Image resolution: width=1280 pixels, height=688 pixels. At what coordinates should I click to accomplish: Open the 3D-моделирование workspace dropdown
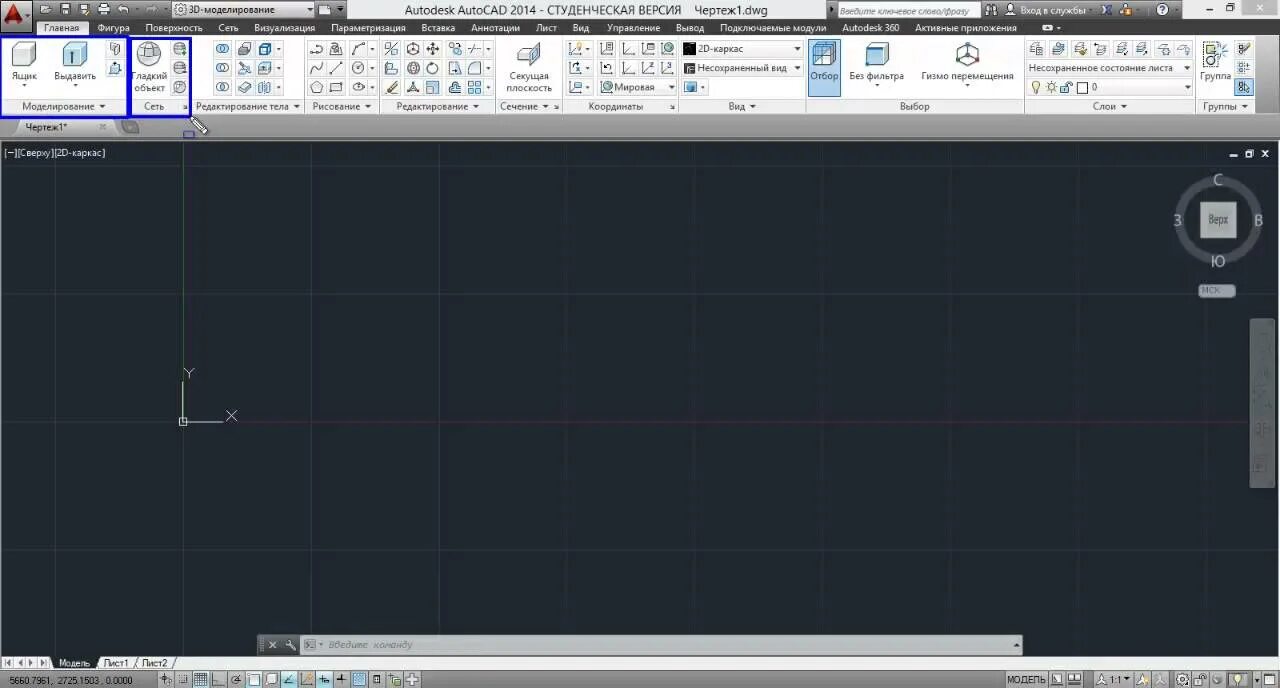245,9
